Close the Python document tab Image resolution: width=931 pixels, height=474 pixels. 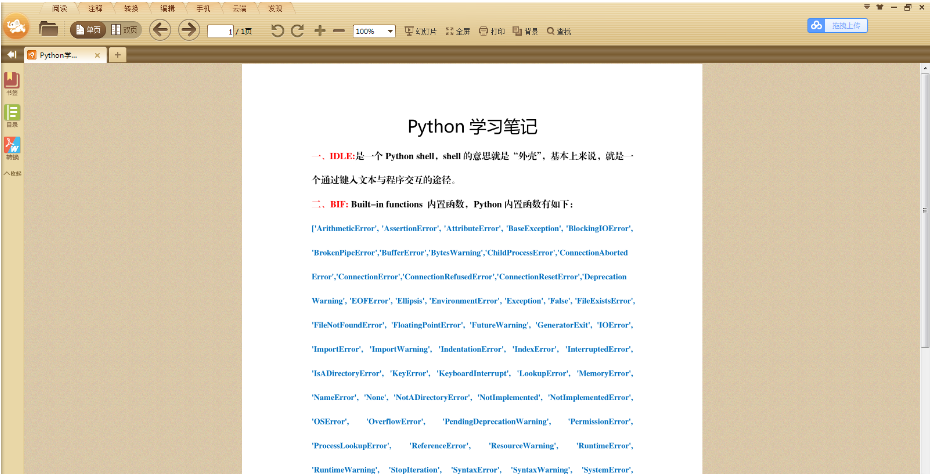click(x=97, y=55)
